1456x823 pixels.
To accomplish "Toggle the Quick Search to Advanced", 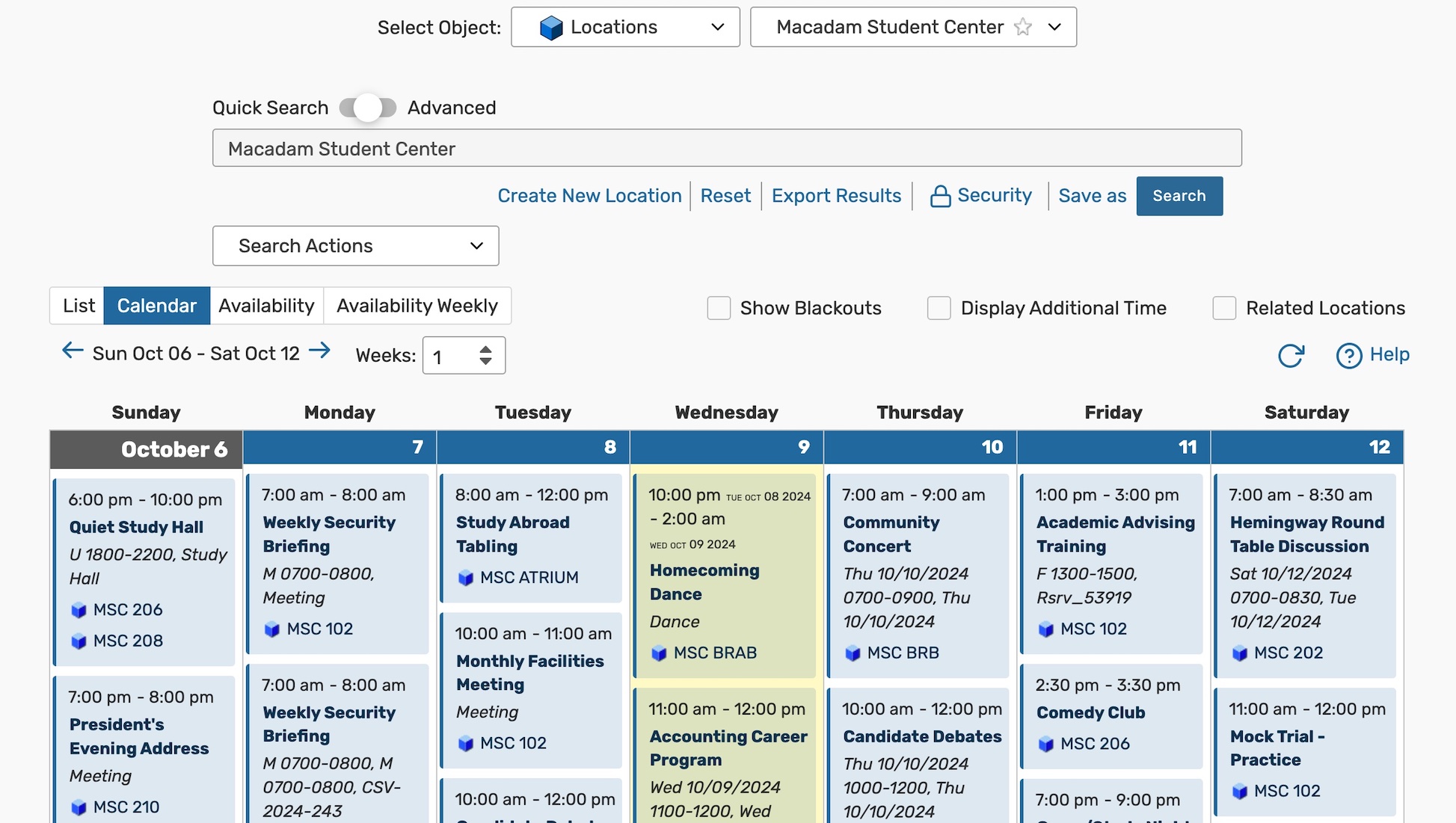I will pyautogui.click(x=367, y=106).
